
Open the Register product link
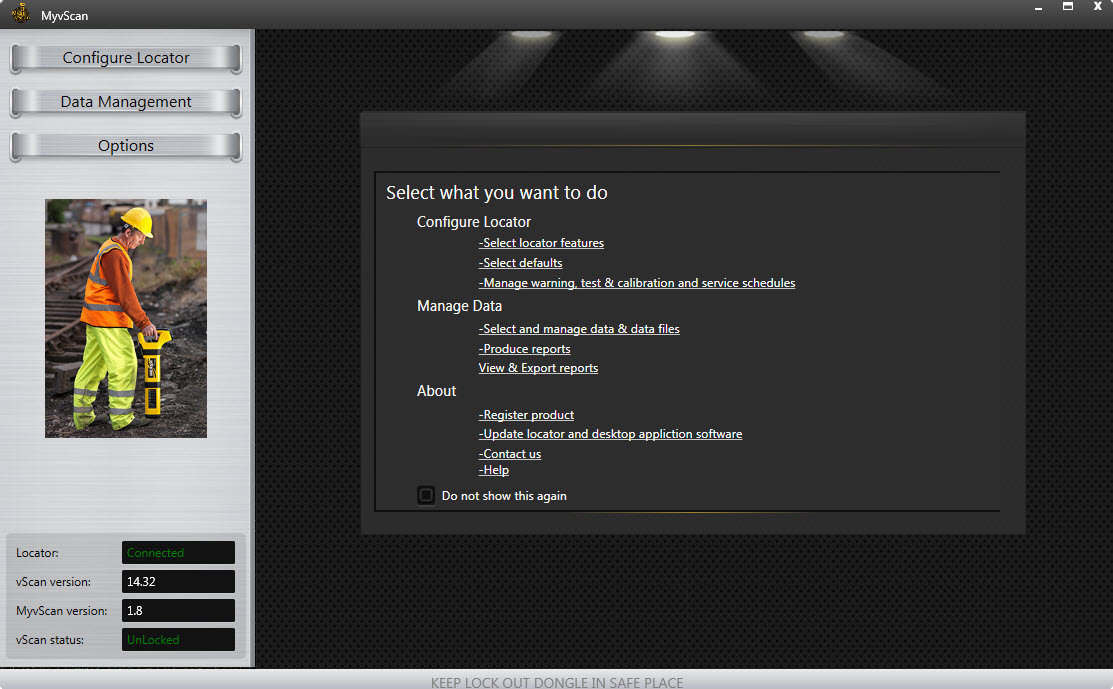(x=526, y=414)
